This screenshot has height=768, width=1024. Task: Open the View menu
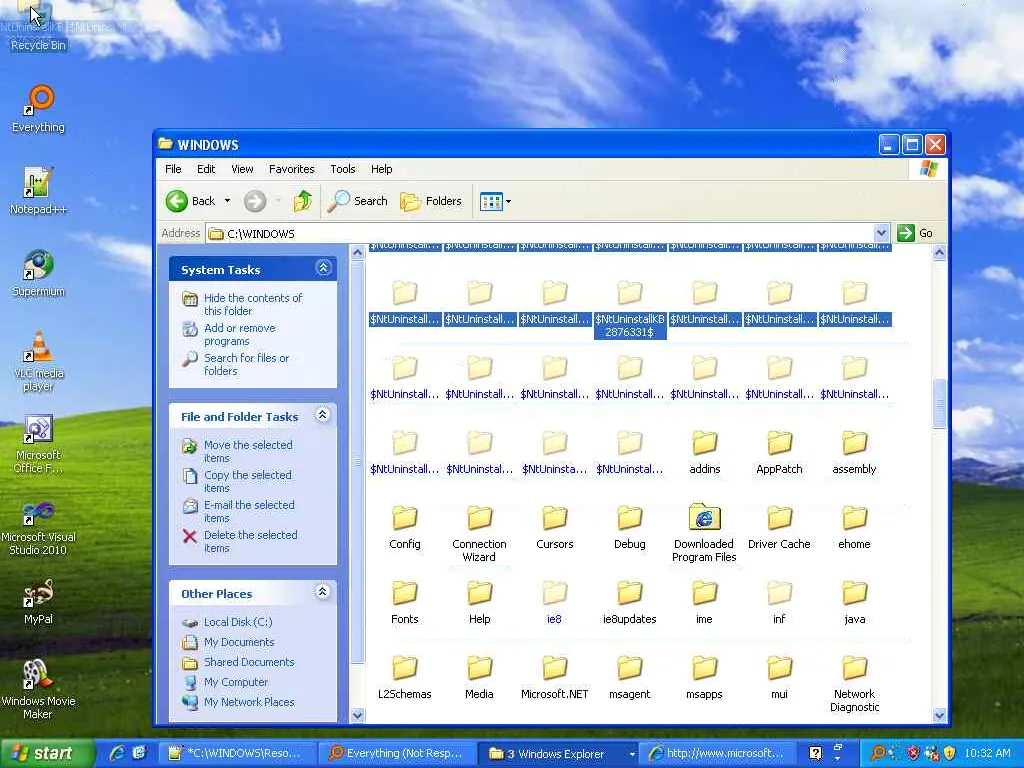(242, 169)
